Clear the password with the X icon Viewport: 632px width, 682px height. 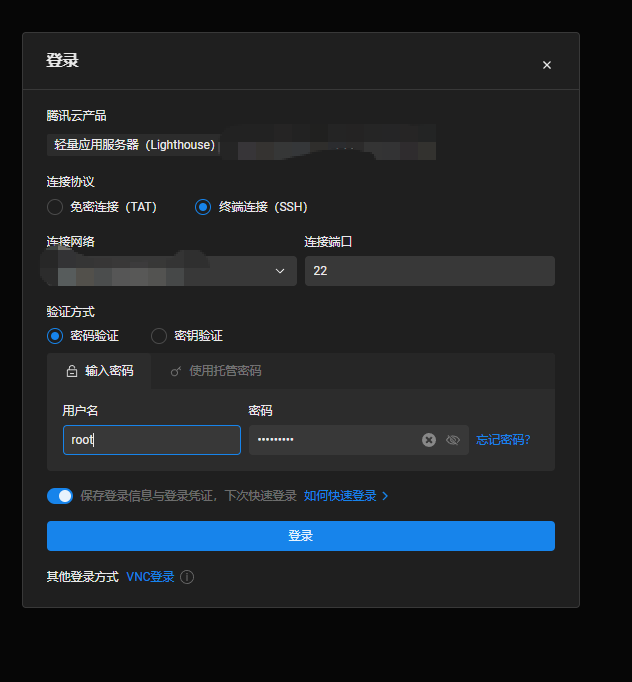point(429,440)
